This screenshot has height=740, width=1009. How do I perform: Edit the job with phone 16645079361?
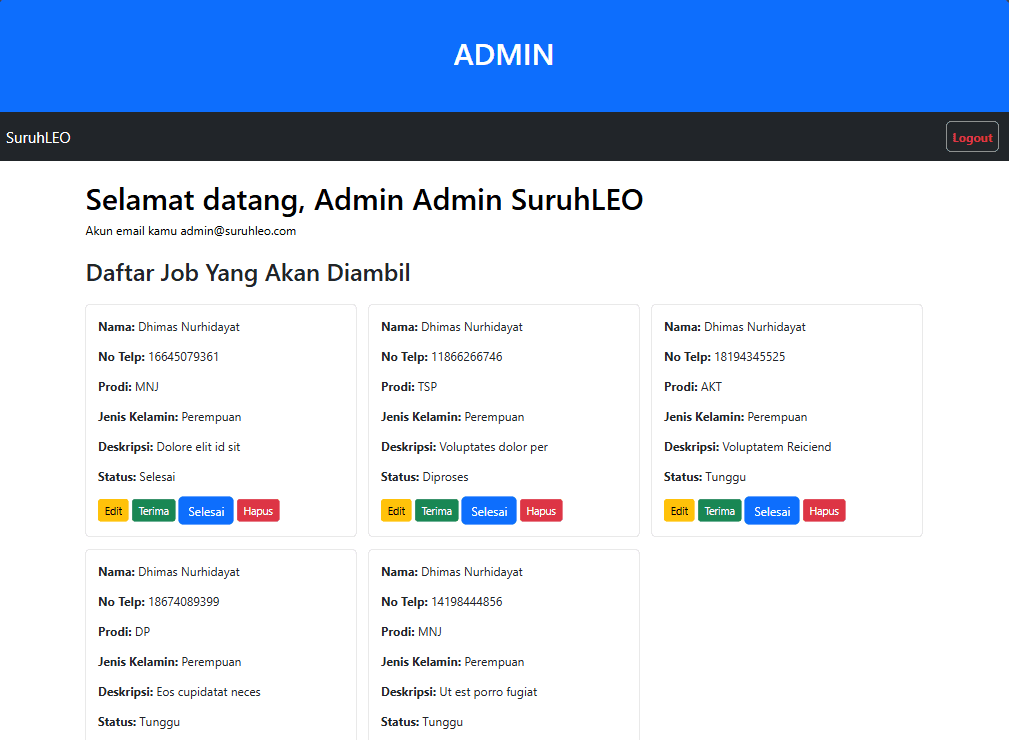(x=113, y=511)
